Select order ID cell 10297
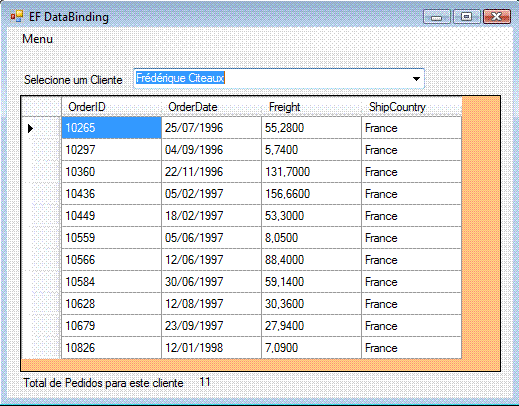Screen dimensions: 519x406 click(x=111, y=150)
